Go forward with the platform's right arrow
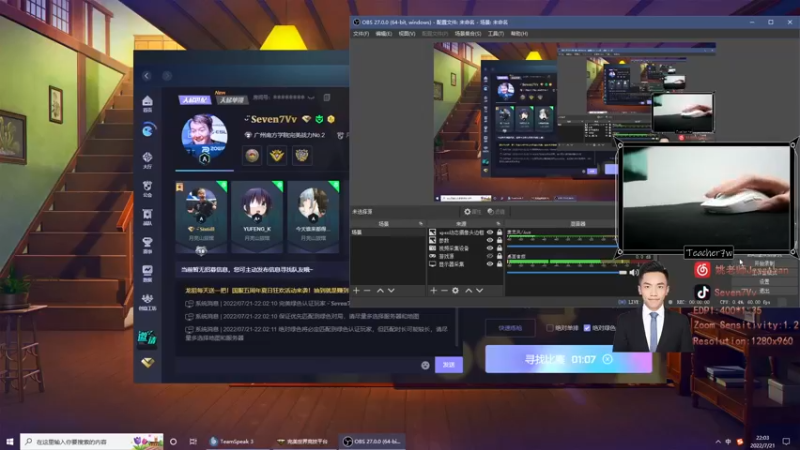 click(167, 76)
